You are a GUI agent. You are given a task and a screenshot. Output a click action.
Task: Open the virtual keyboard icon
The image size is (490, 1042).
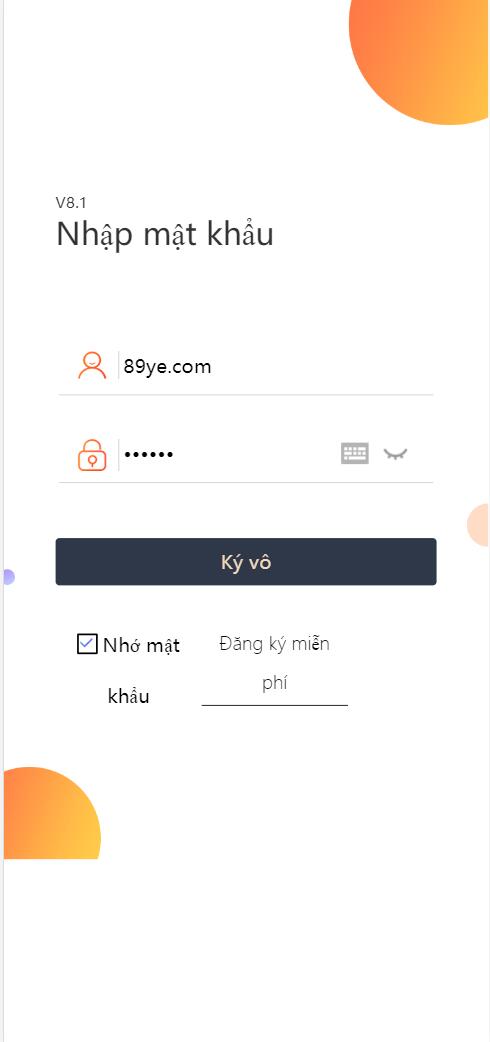coord(354,454)
